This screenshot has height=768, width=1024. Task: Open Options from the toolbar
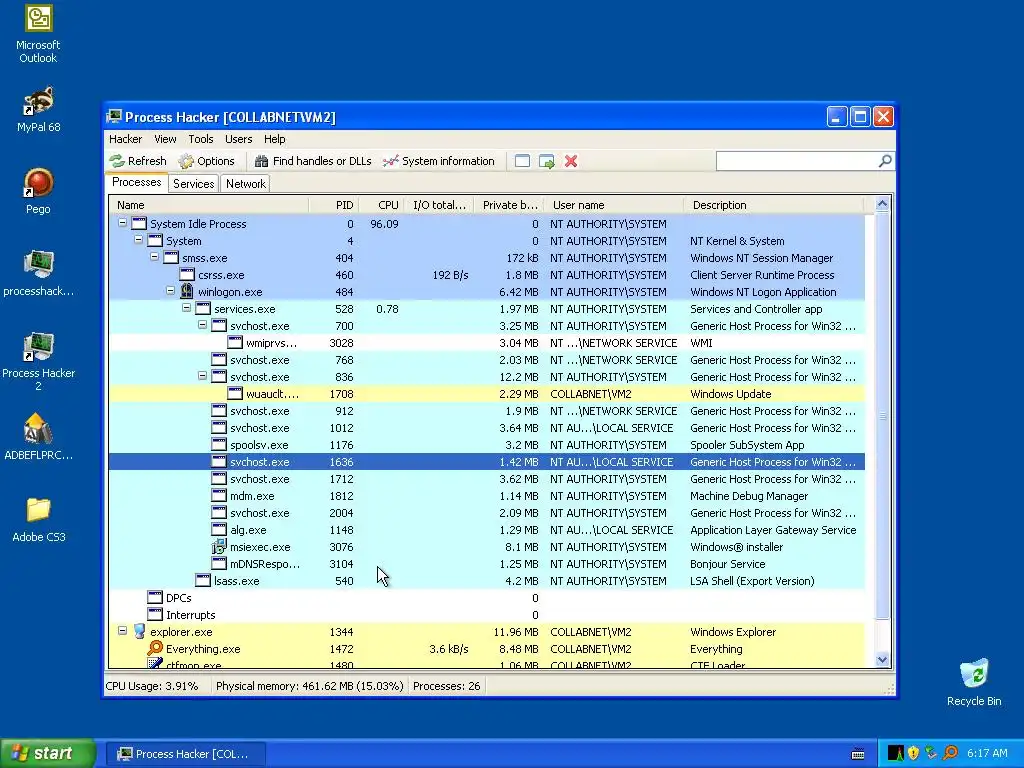coord(206,161)
